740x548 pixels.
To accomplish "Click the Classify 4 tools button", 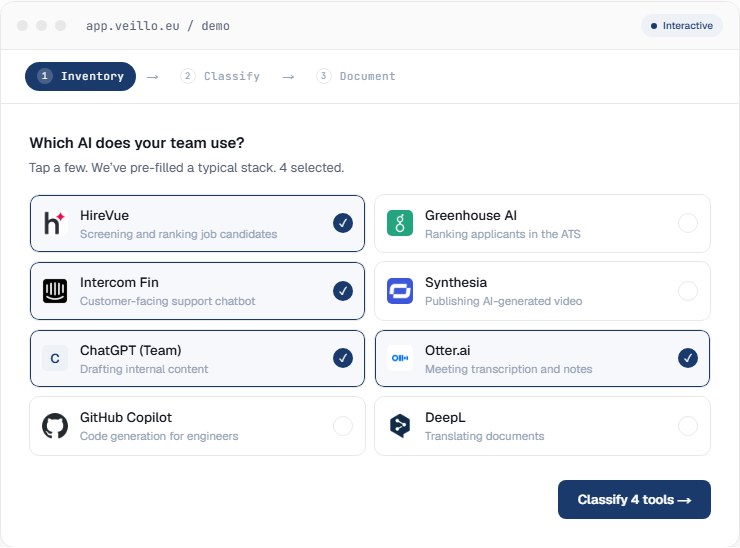I will point(634,499).
